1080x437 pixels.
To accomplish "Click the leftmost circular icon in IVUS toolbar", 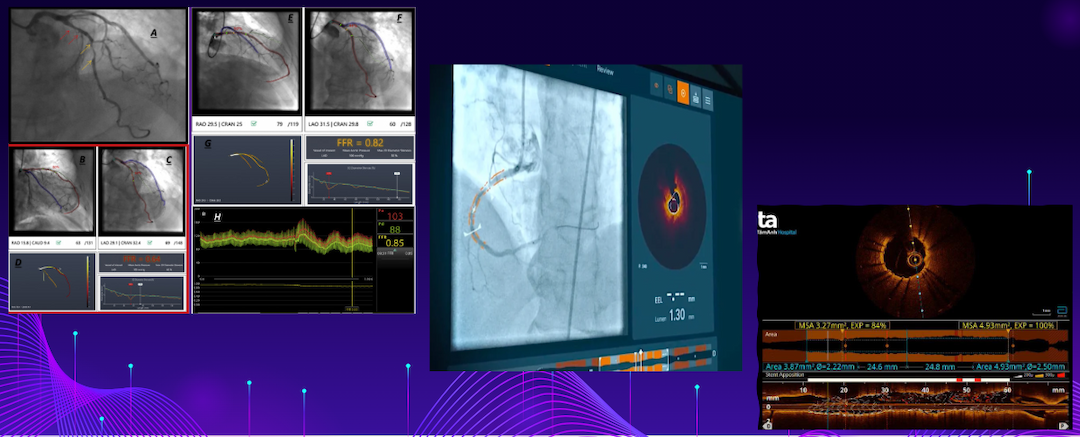I will (x=656, y=85).
